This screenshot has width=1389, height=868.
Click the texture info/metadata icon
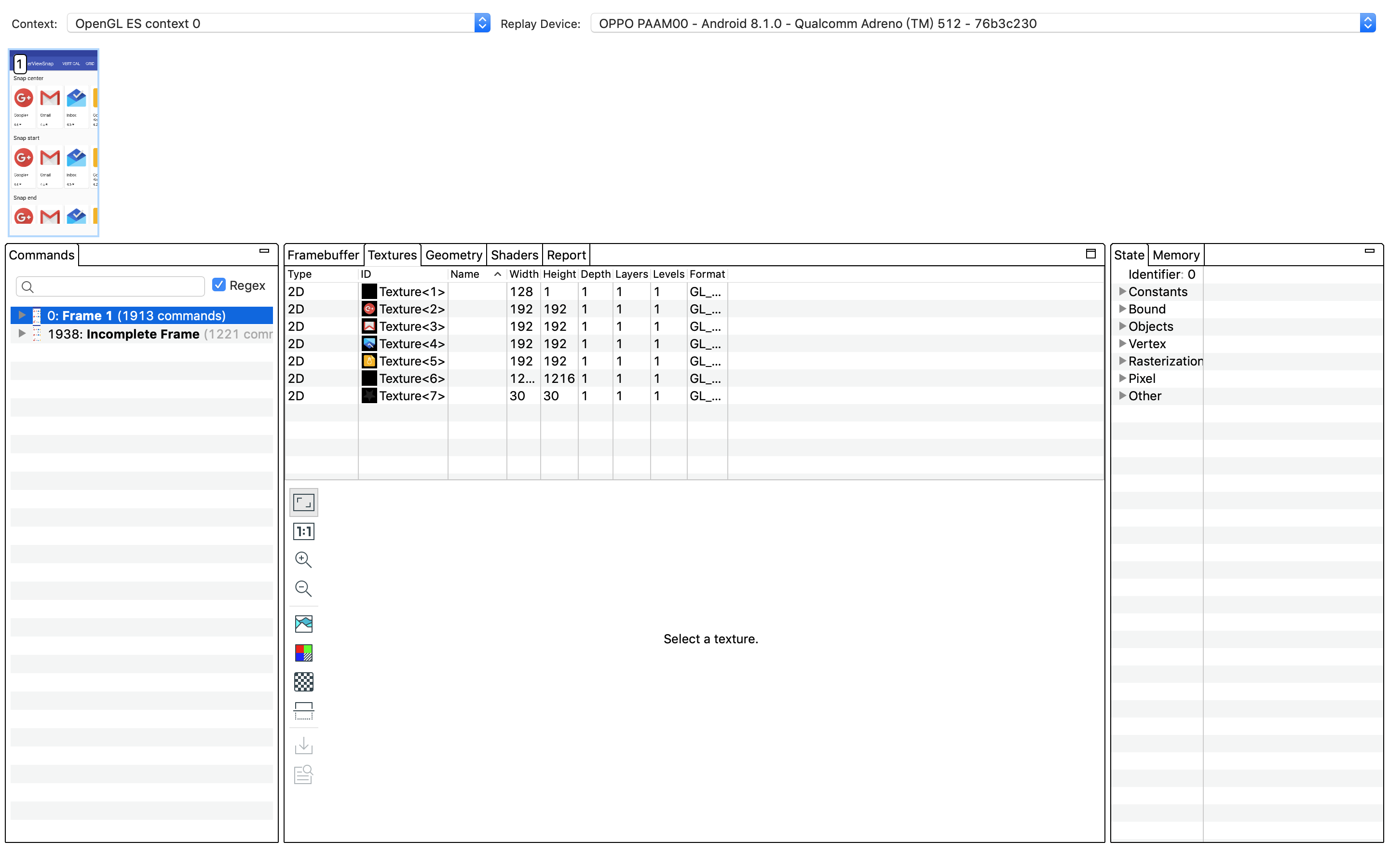coord(304,775)
